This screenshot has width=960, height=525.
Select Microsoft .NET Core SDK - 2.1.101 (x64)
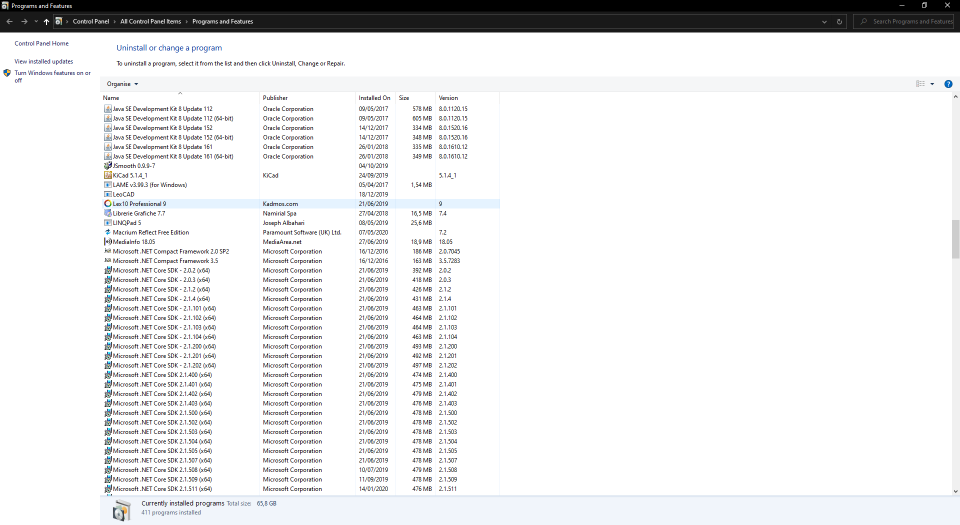pos(301,308)
